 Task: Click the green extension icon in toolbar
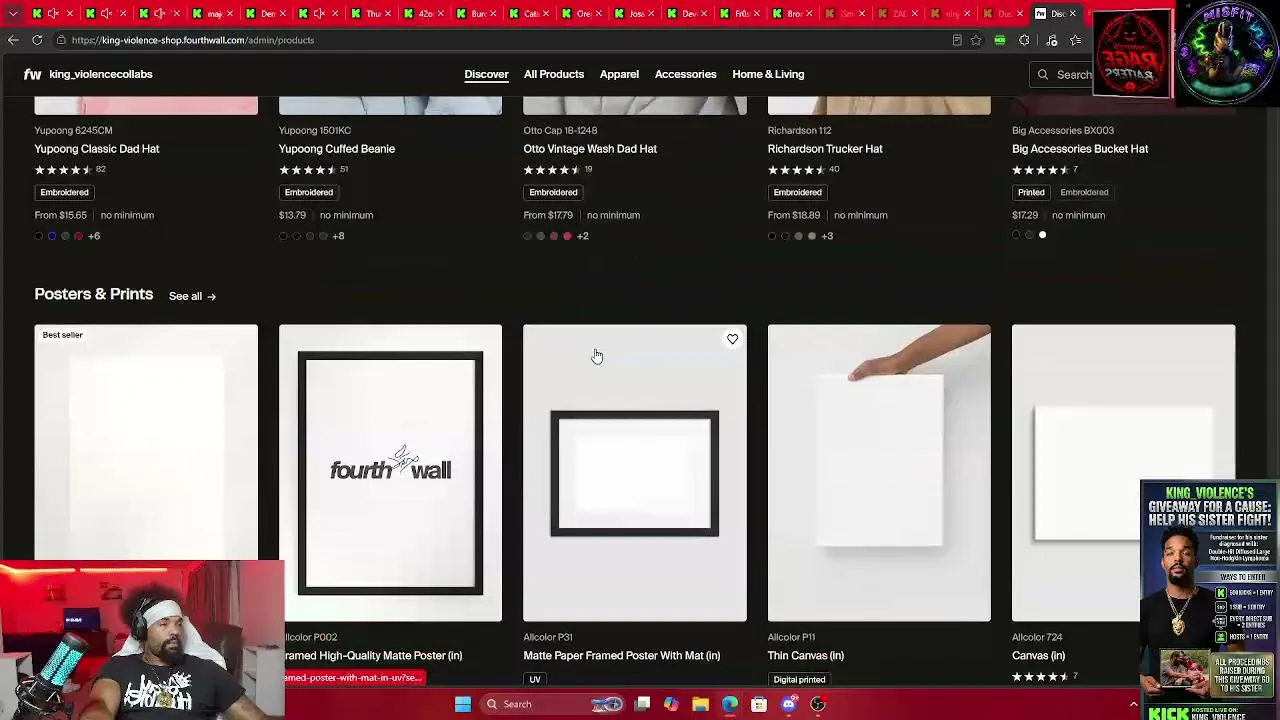pos(1000,40)
